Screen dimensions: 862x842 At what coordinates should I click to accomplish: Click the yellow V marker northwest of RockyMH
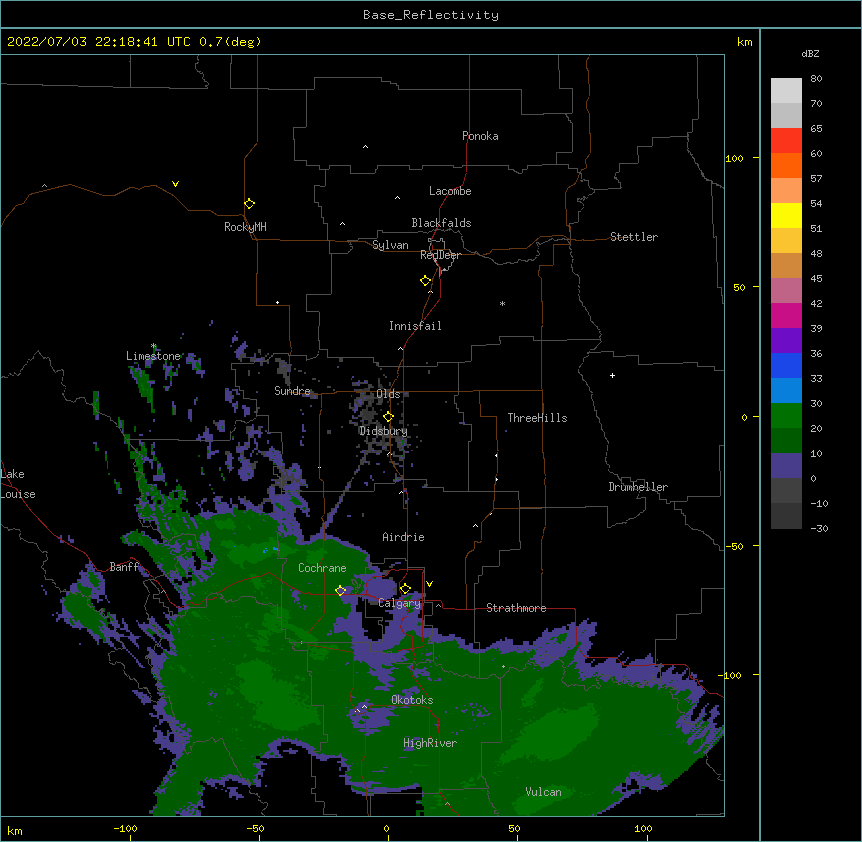click(175, 184)
